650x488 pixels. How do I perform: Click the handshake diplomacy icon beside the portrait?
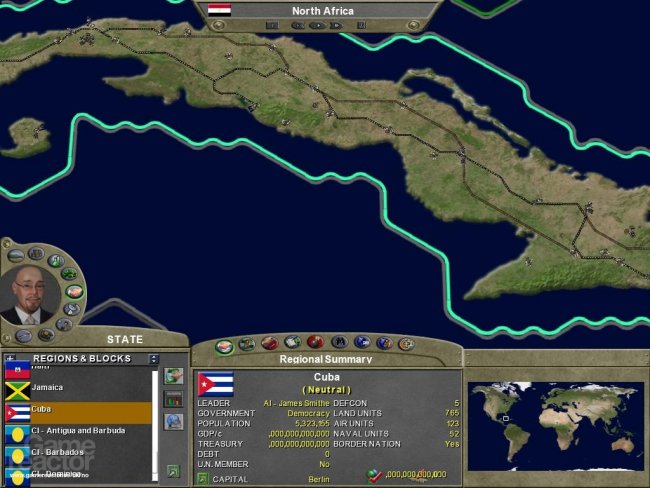(76, 292)
